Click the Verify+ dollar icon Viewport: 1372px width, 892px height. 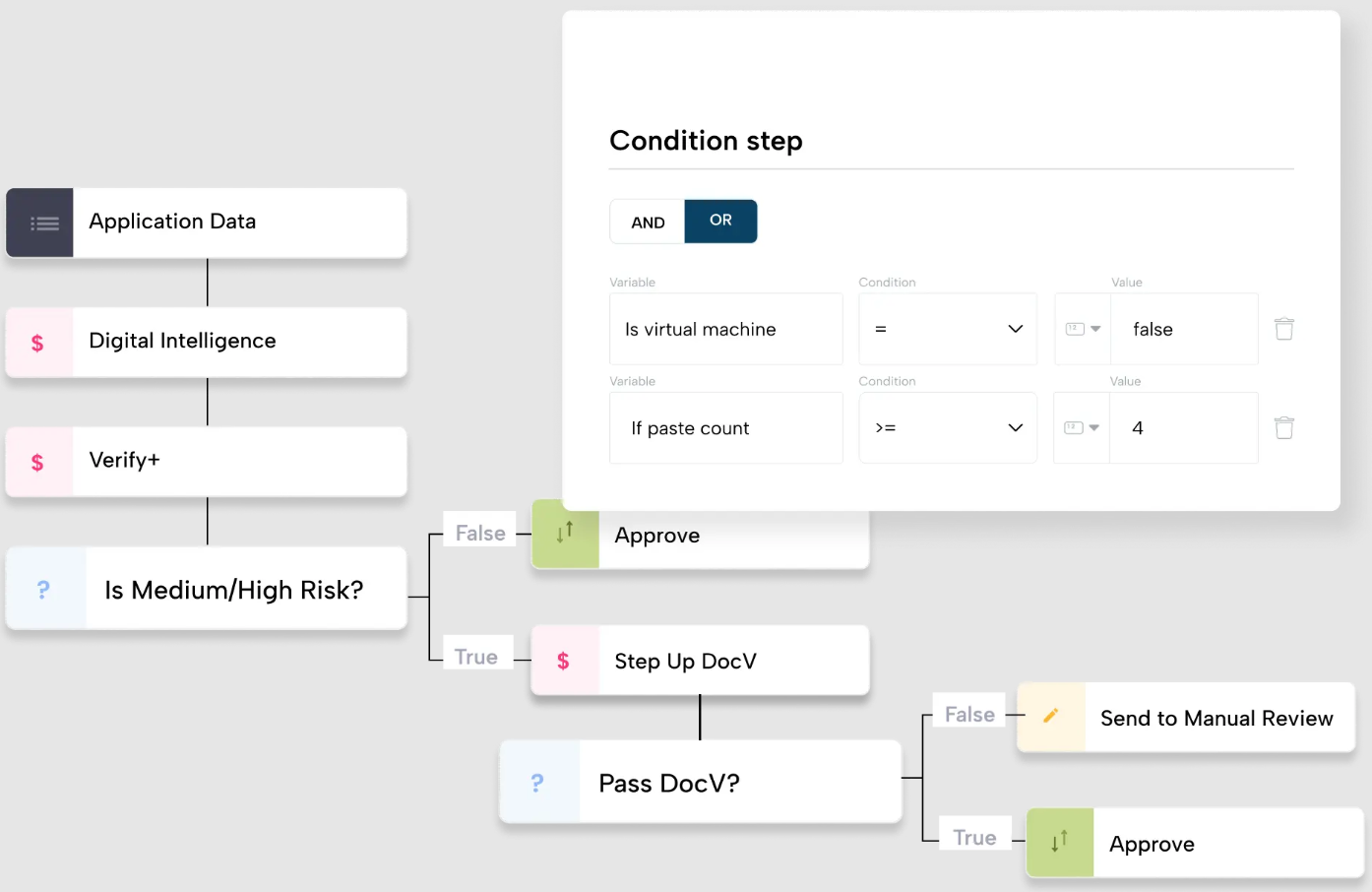(38, 461)
